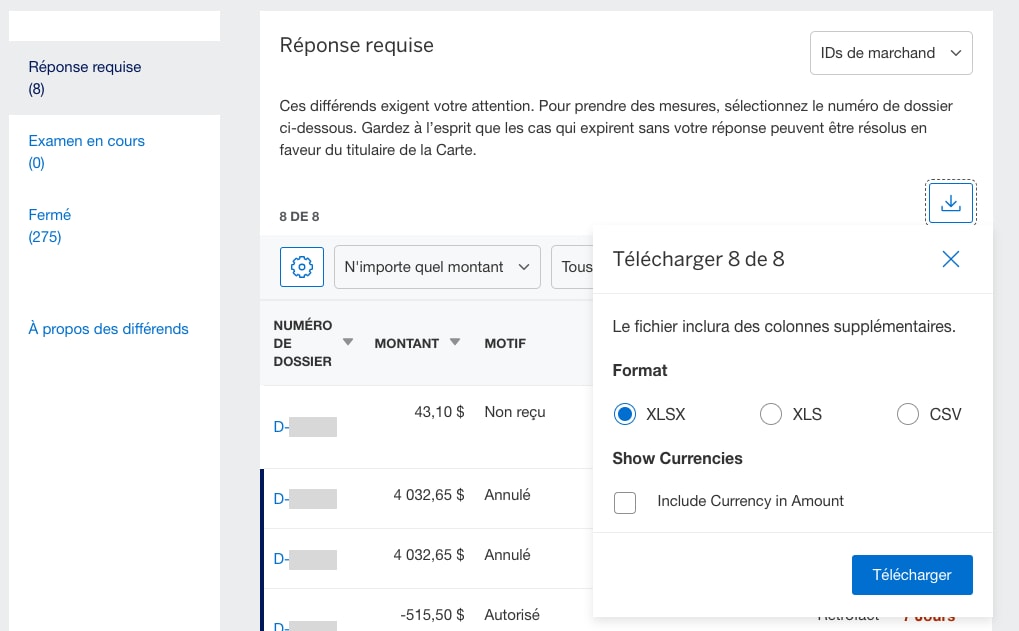This screenshot has height=631, width=1019.
Task: Click the download export icon
Action: 949,202
